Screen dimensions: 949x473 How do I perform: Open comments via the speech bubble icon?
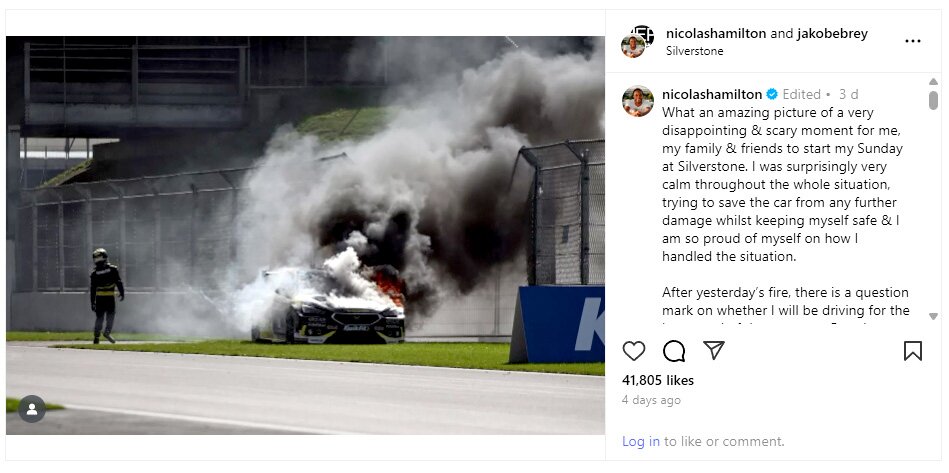tap(674, 351)
